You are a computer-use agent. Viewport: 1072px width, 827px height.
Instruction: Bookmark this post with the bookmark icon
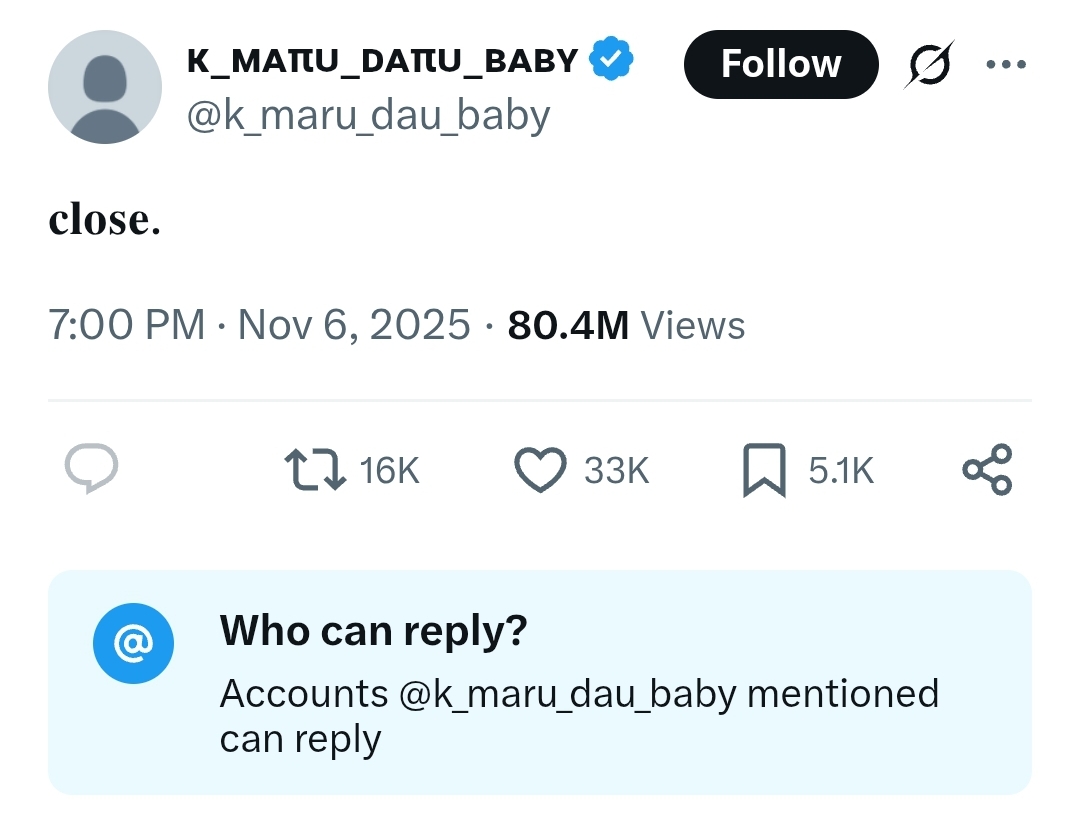point(764,470)
